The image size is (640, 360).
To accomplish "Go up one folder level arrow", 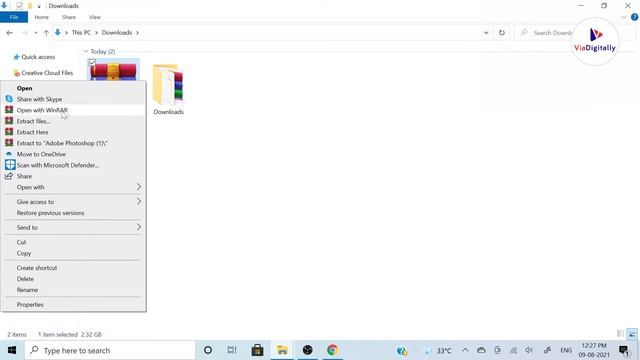I will pyautogui.click(x=46, y=33).
